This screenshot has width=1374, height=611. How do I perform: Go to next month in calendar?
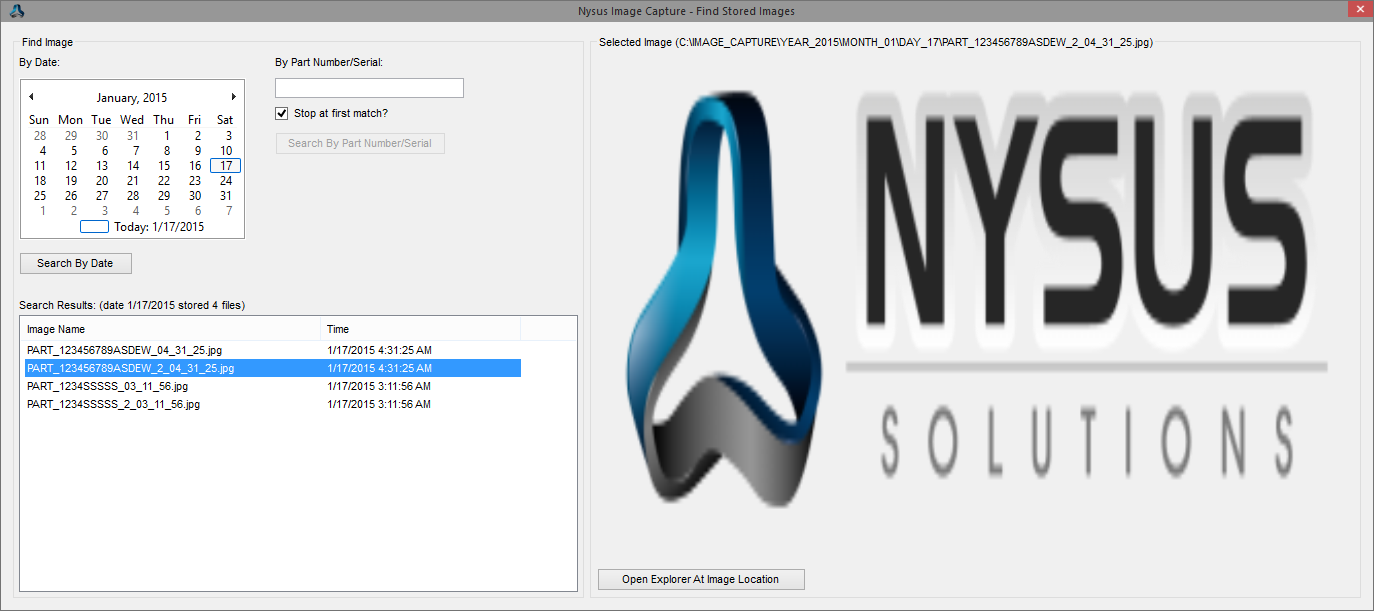[234, 97]
